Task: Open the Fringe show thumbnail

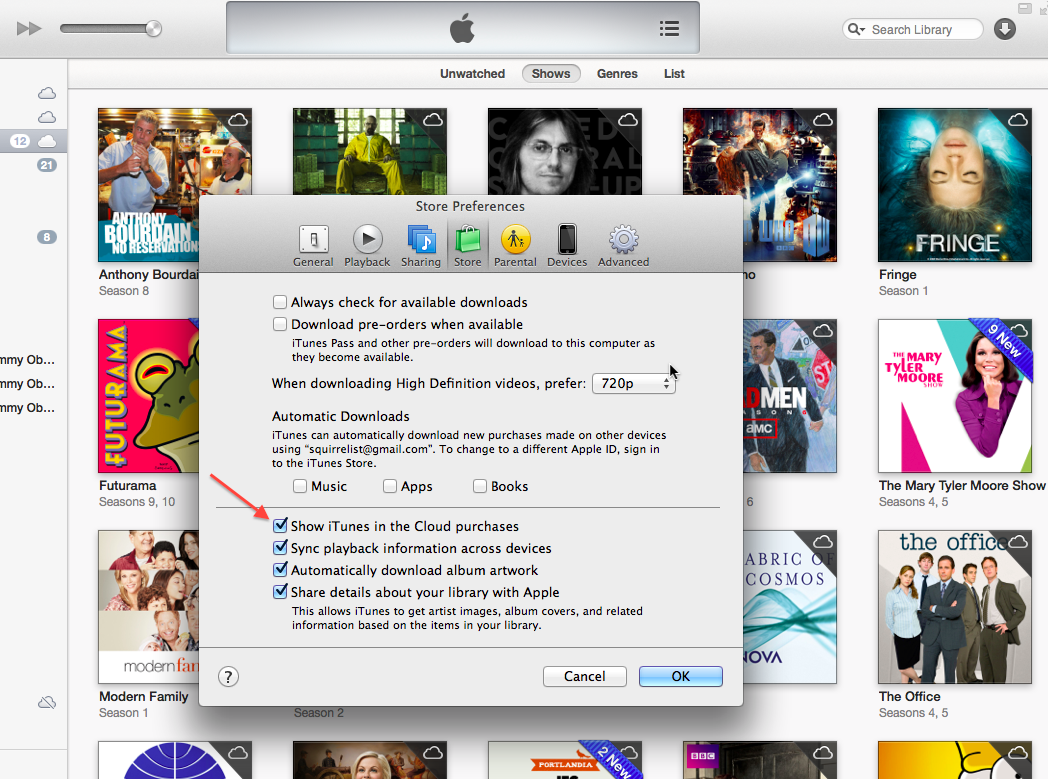Action: tap(954, 185)
